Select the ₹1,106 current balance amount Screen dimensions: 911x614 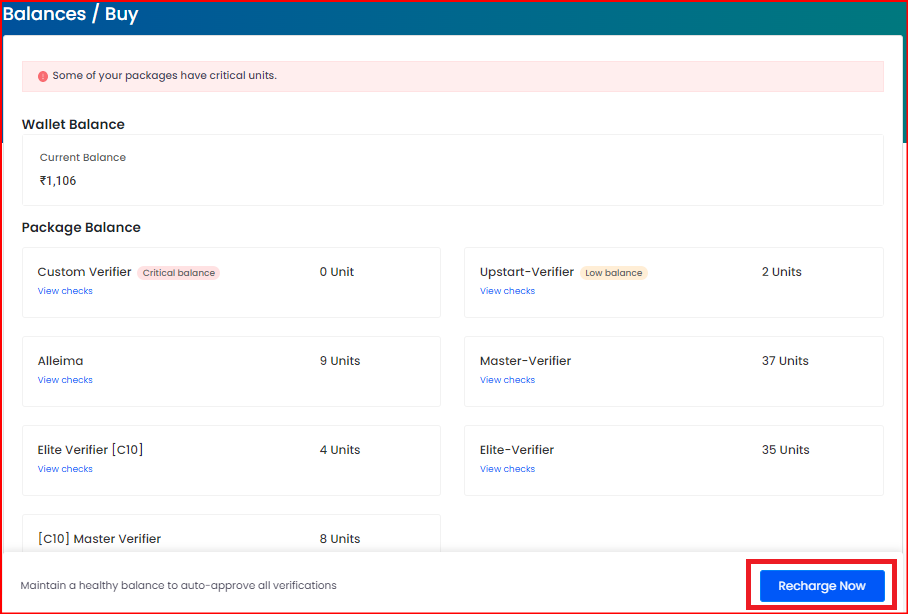[x=58, y=181]
